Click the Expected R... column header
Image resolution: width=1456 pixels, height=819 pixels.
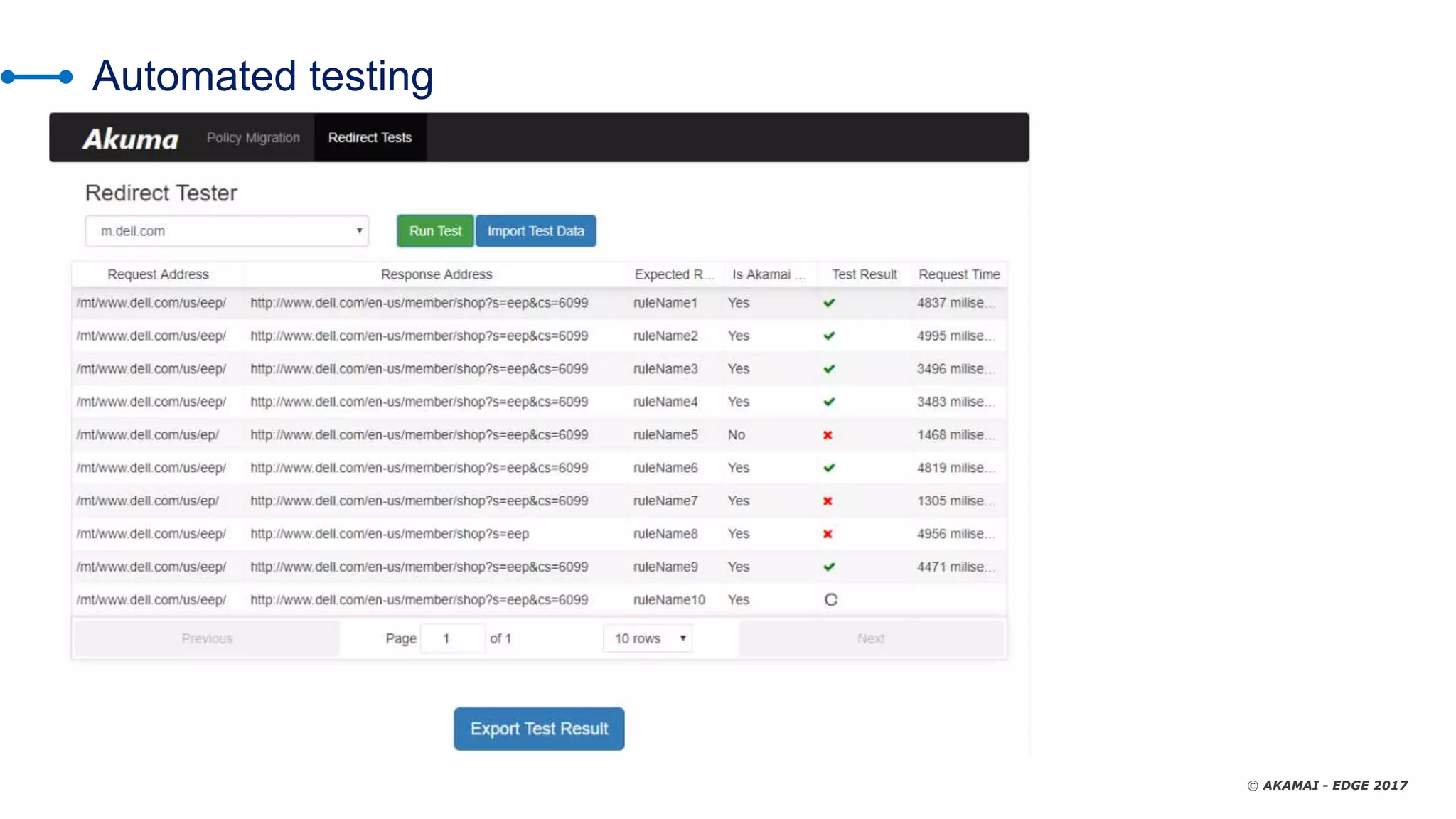[674, 274]
